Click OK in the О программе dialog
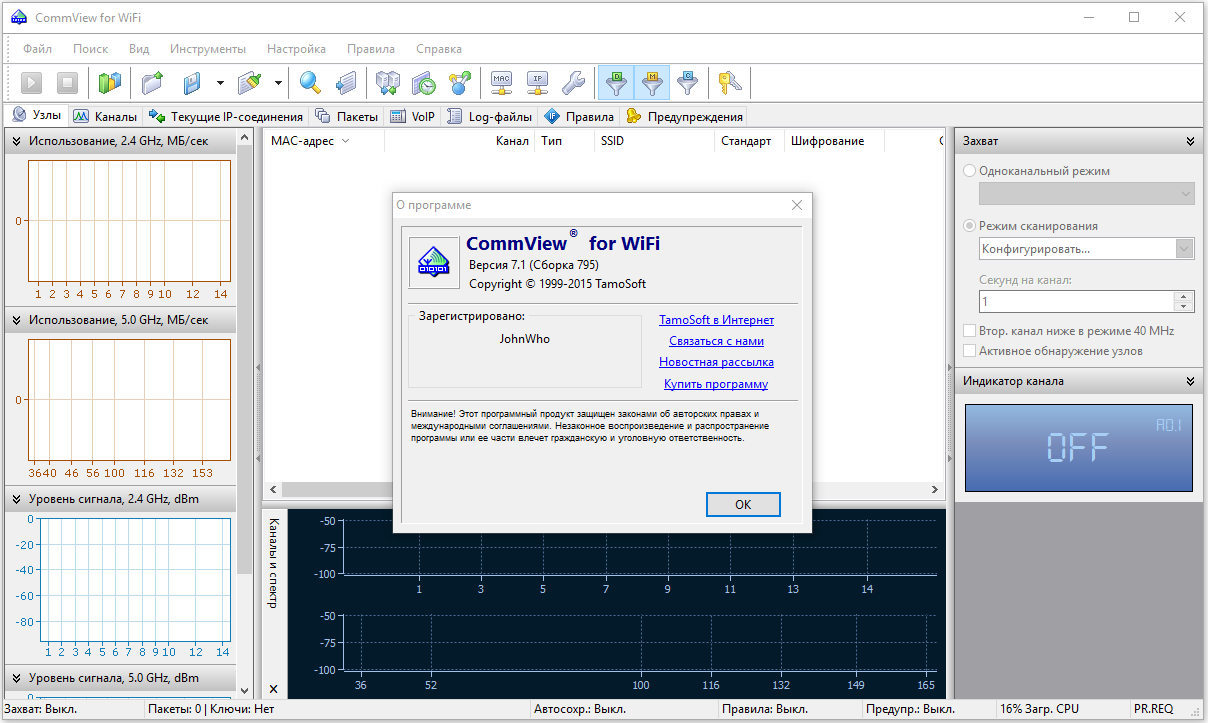 coord(743,505)
